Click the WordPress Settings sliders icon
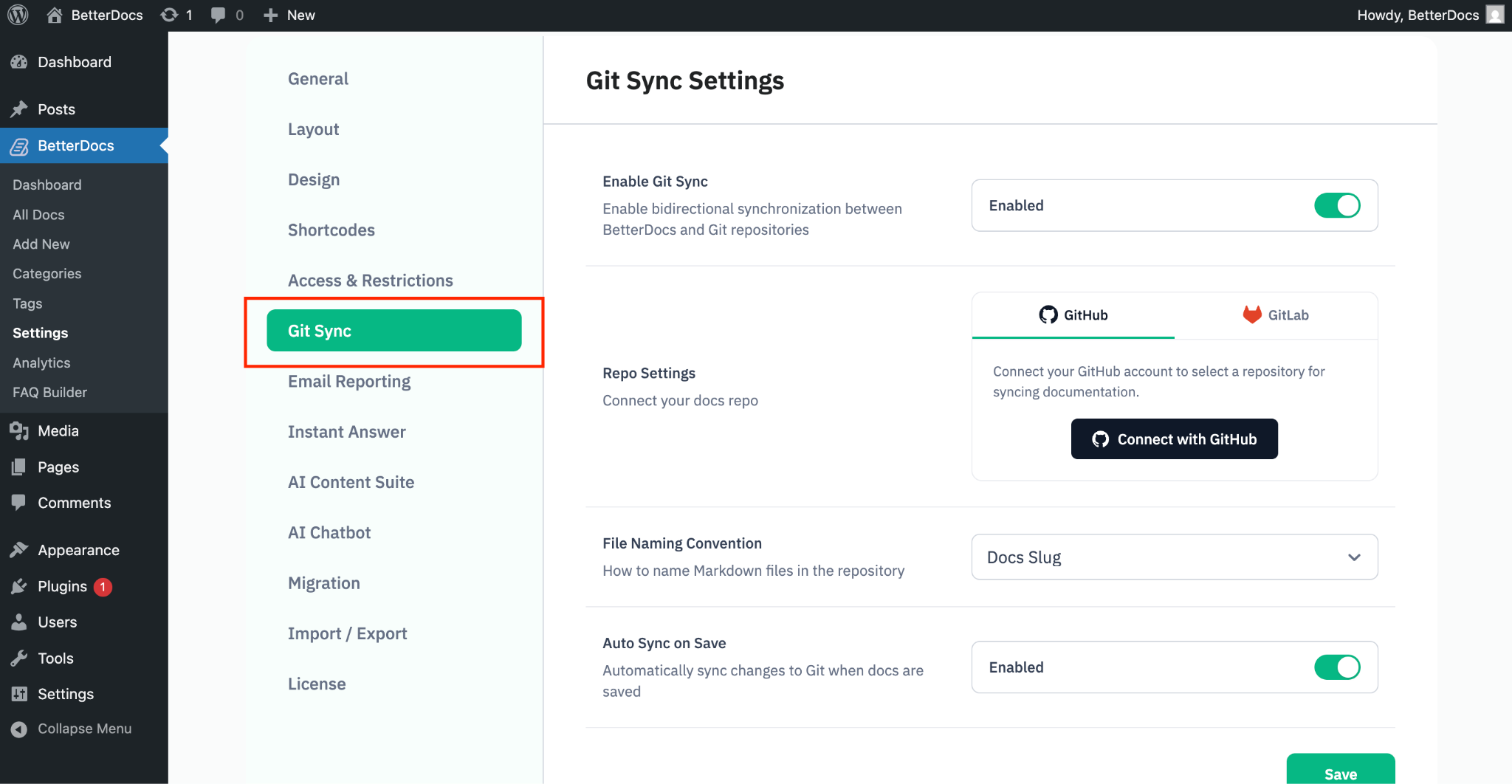Screen dimensions: 1512x784 tap(19, 694)
